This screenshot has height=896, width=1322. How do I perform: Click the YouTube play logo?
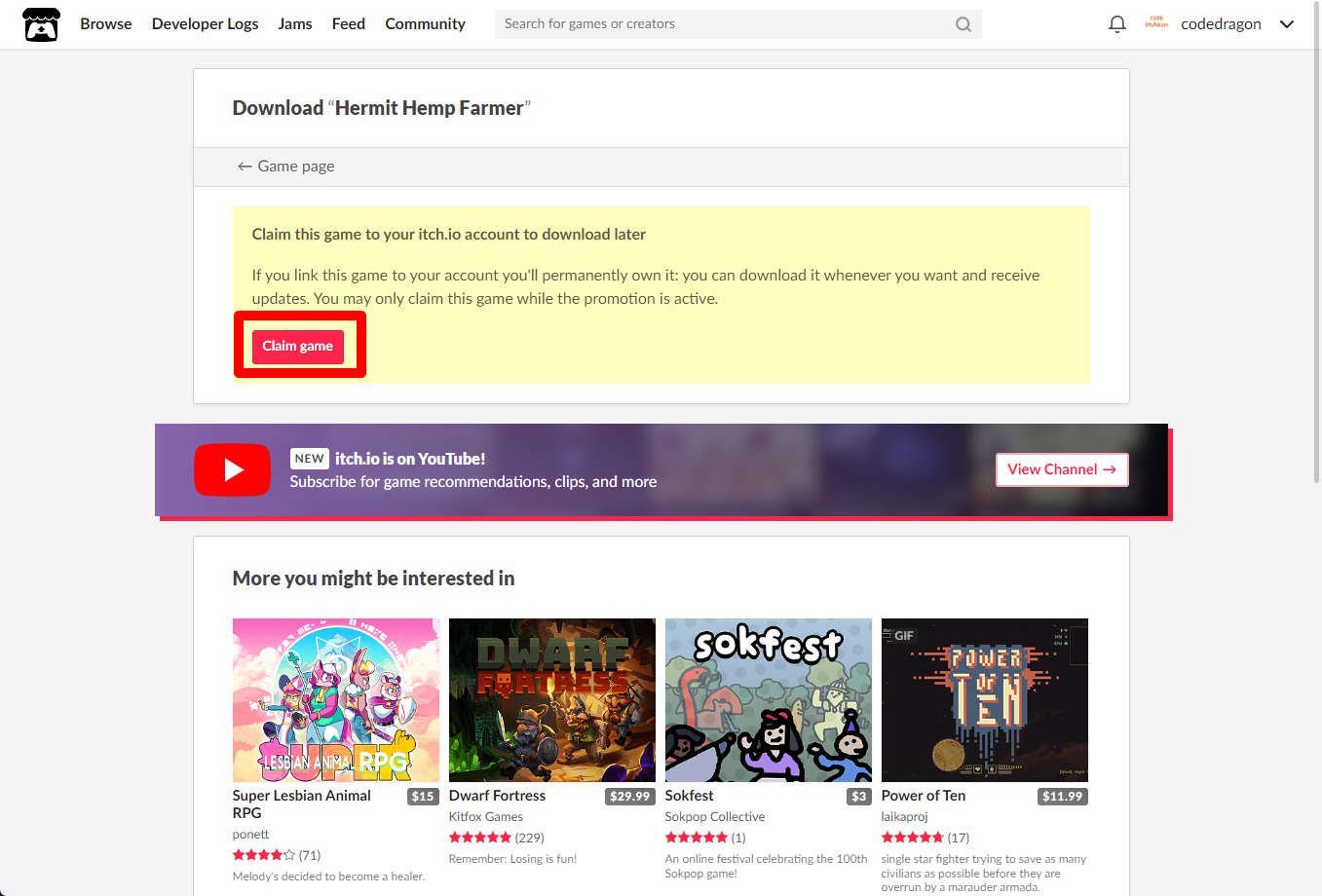[232, 469]
